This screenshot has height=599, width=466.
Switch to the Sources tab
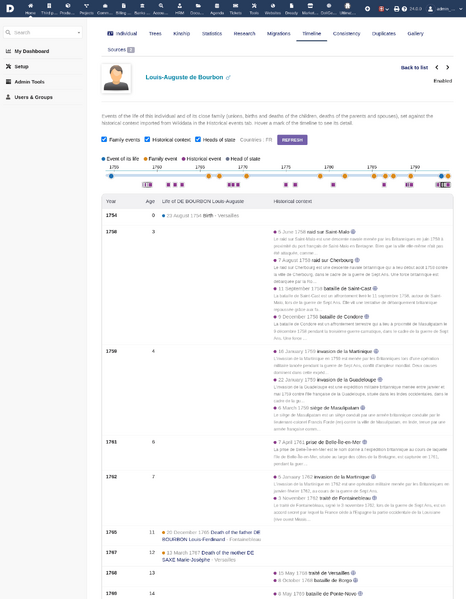click(x=121, y=50)
